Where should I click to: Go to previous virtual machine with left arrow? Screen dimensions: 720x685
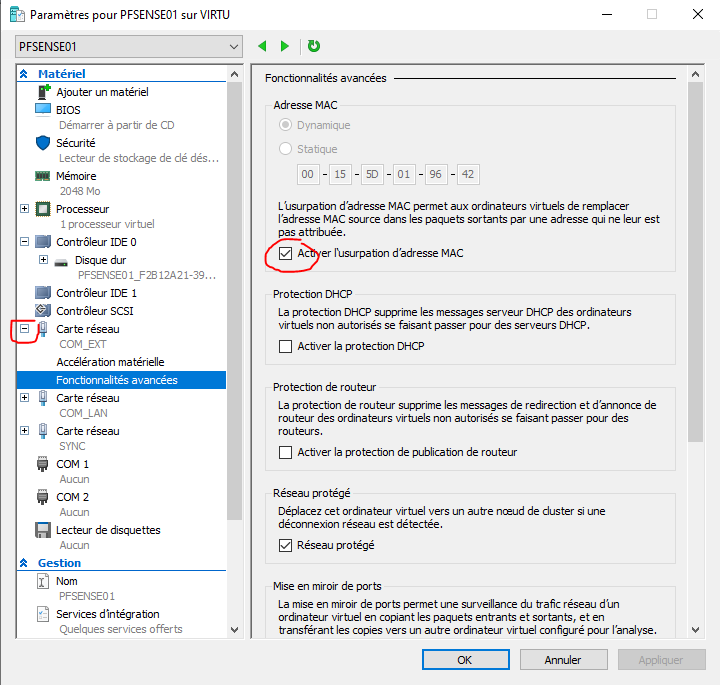coord(263,46)
